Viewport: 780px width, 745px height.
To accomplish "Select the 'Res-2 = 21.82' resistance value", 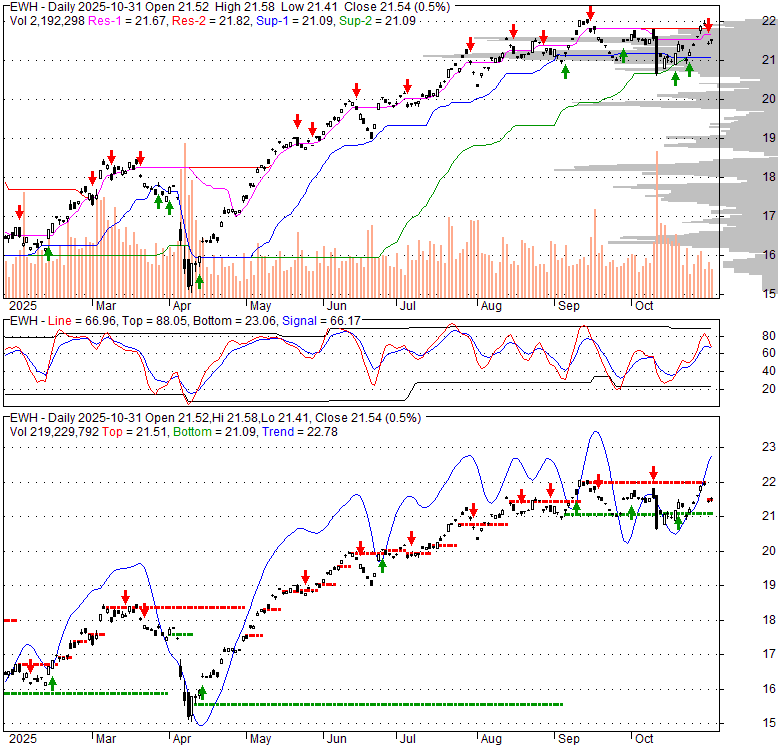I will (211, 21).
